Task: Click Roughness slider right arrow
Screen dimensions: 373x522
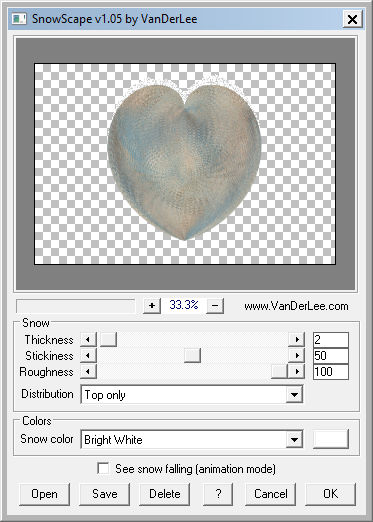Action: pyautogui.click(x=296, y=371)
